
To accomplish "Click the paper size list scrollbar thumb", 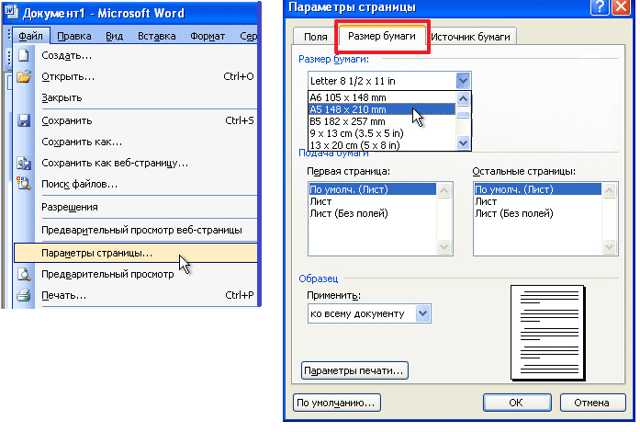I will click(x=463, y=116).
